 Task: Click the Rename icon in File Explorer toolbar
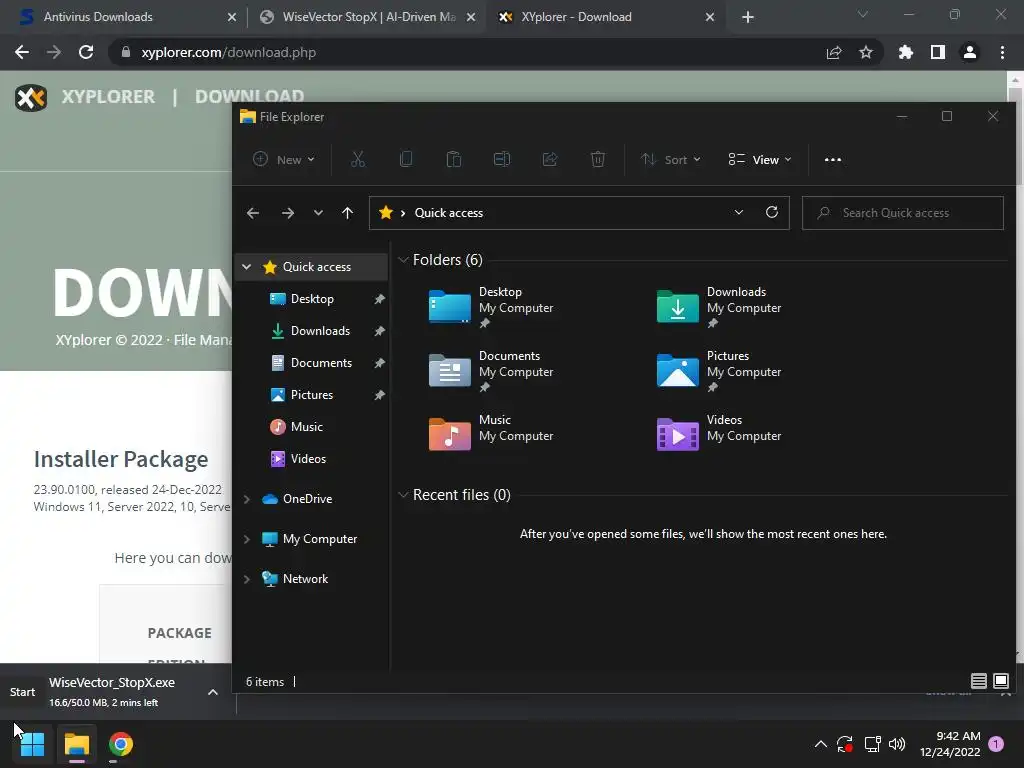(x=502, y=159)
